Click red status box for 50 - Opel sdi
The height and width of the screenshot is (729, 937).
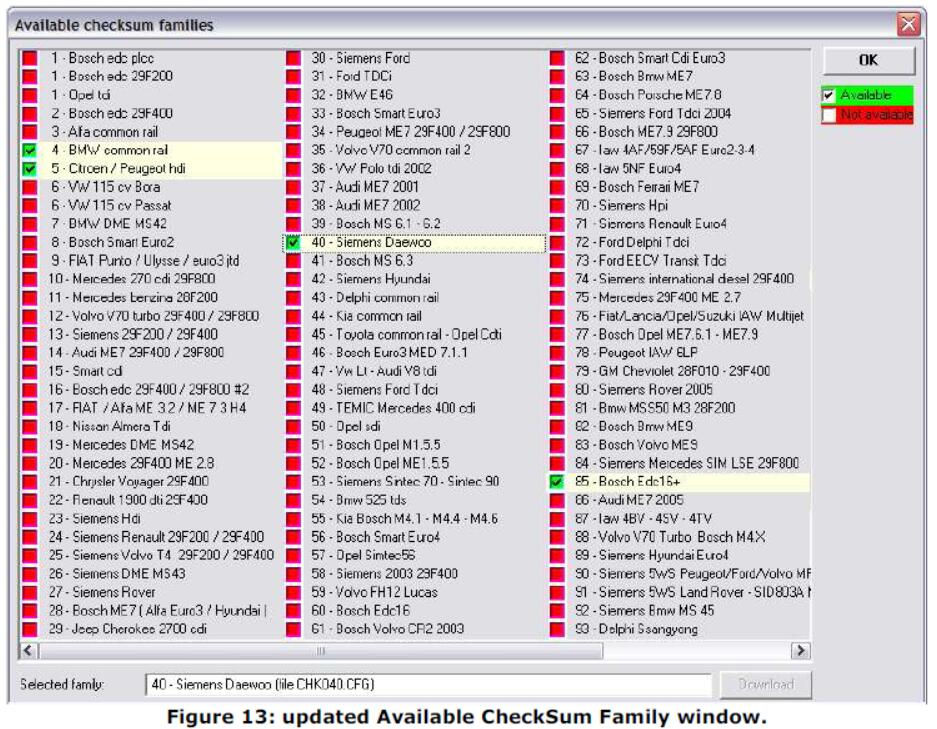[293, 427]
